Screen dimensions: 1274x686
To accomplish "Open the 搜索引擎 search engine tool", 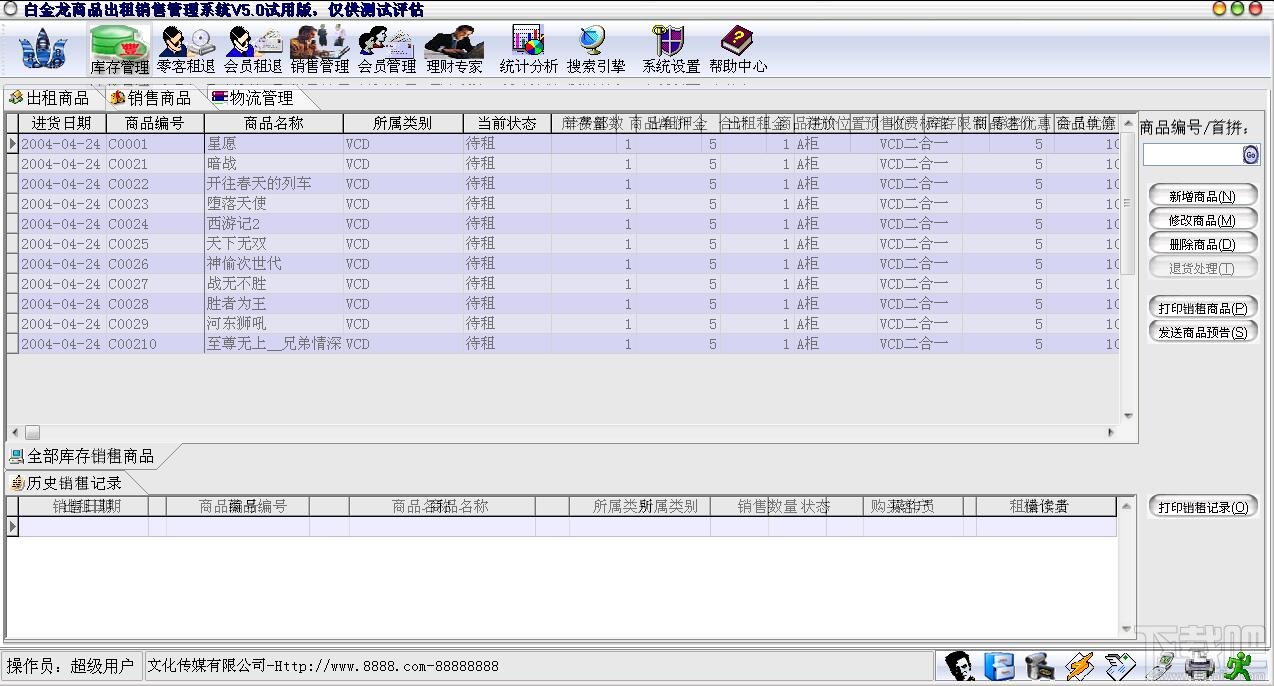I will click(x=594, y=48).
